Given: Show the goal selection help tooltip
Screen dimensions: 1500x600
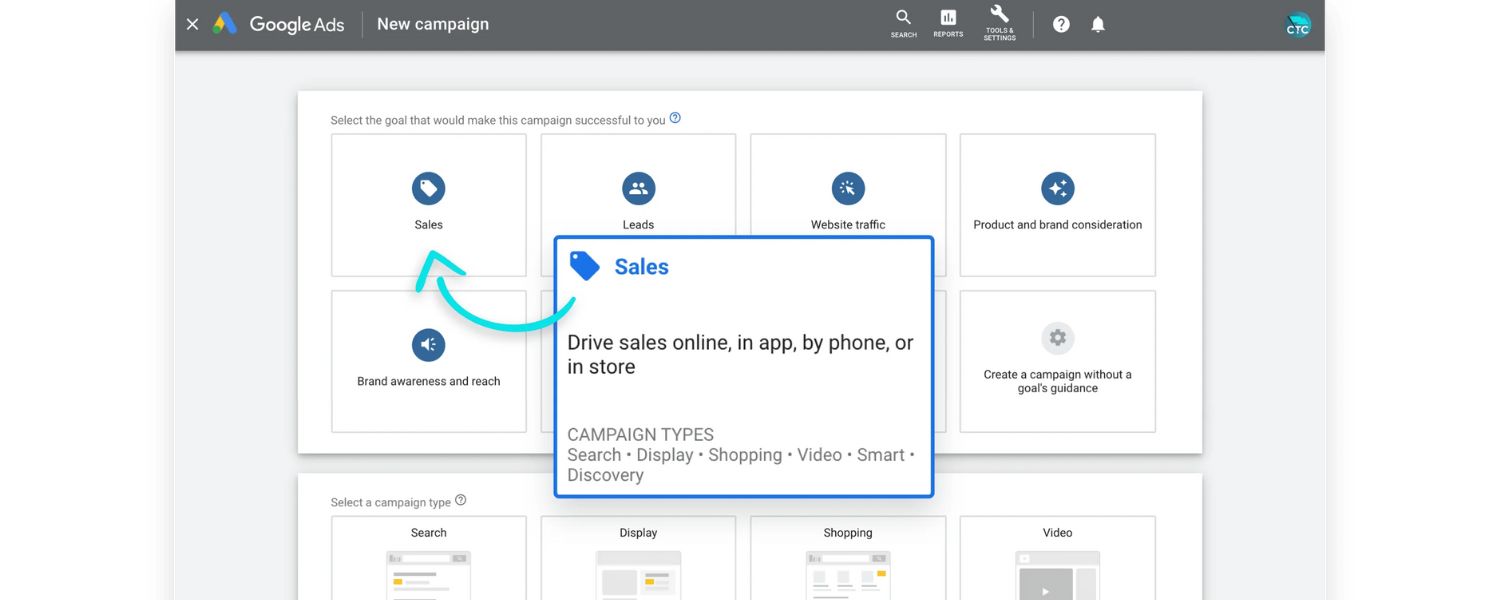Looking at the screenshot, I should (675, 117).
